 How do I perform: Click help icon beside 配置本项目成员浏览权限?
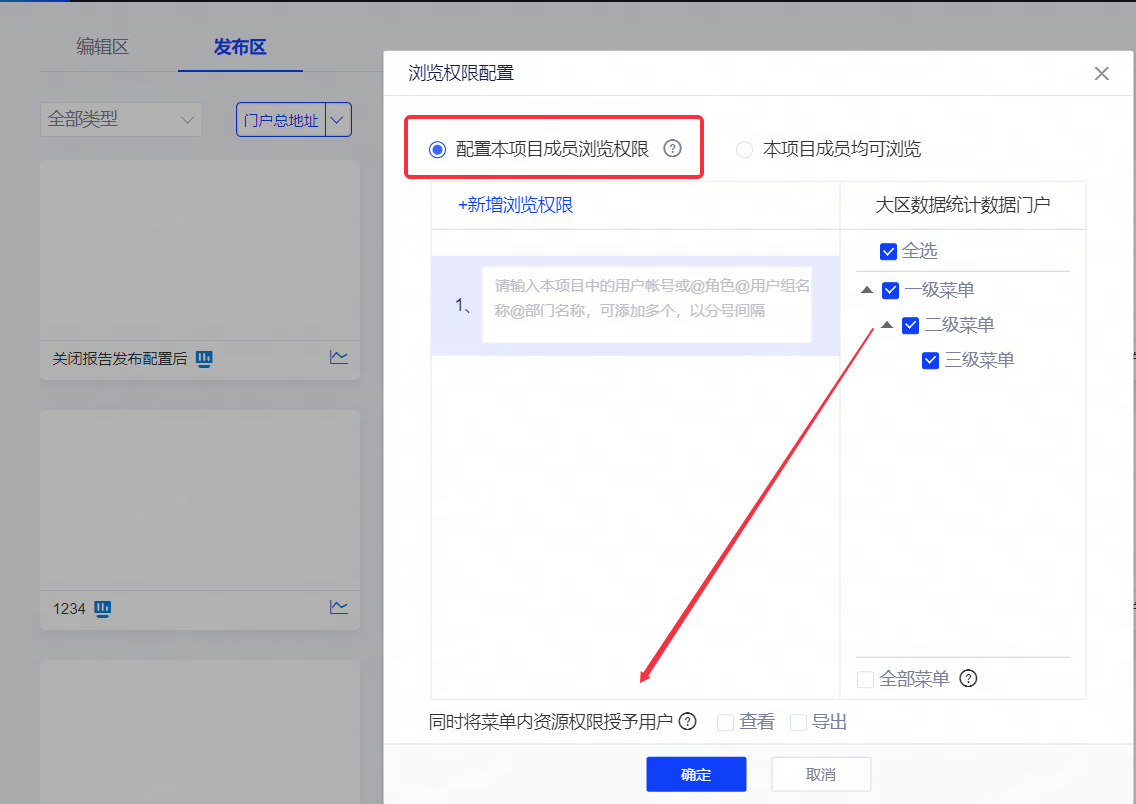click(672, 149)
